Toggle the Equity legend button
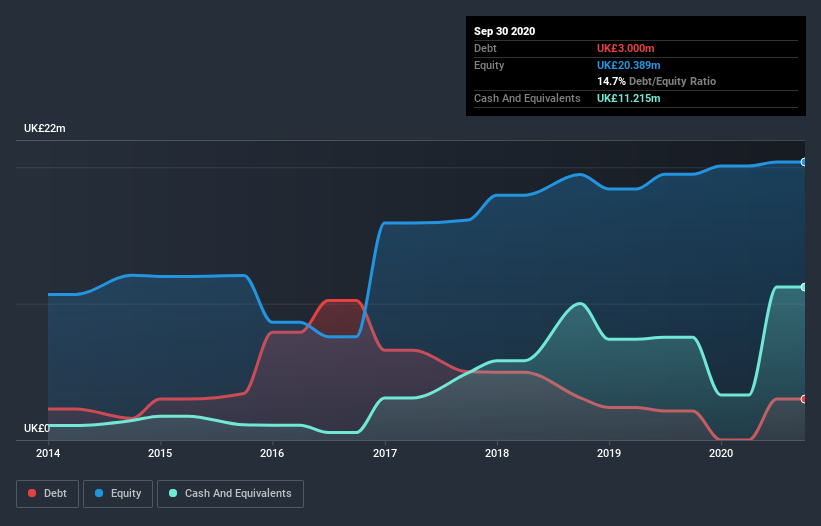The height and width of the screenshot is (526, 821). 118,494
